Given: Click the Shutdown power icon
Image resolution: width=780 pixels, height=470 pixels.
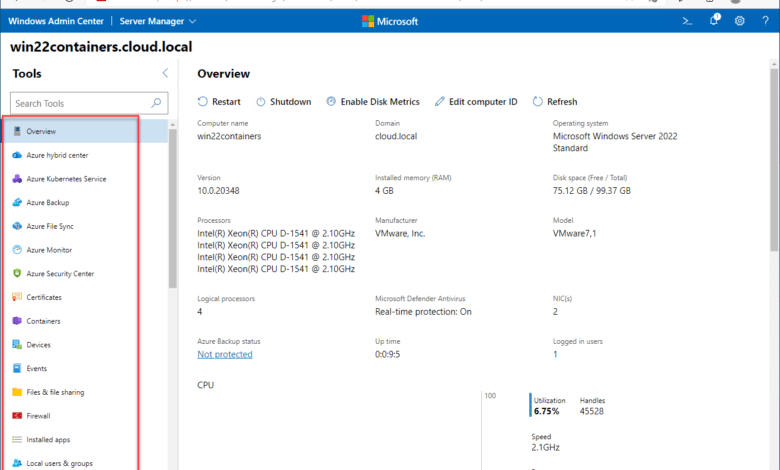Looking at the screenshot, I should coord(261,101).
